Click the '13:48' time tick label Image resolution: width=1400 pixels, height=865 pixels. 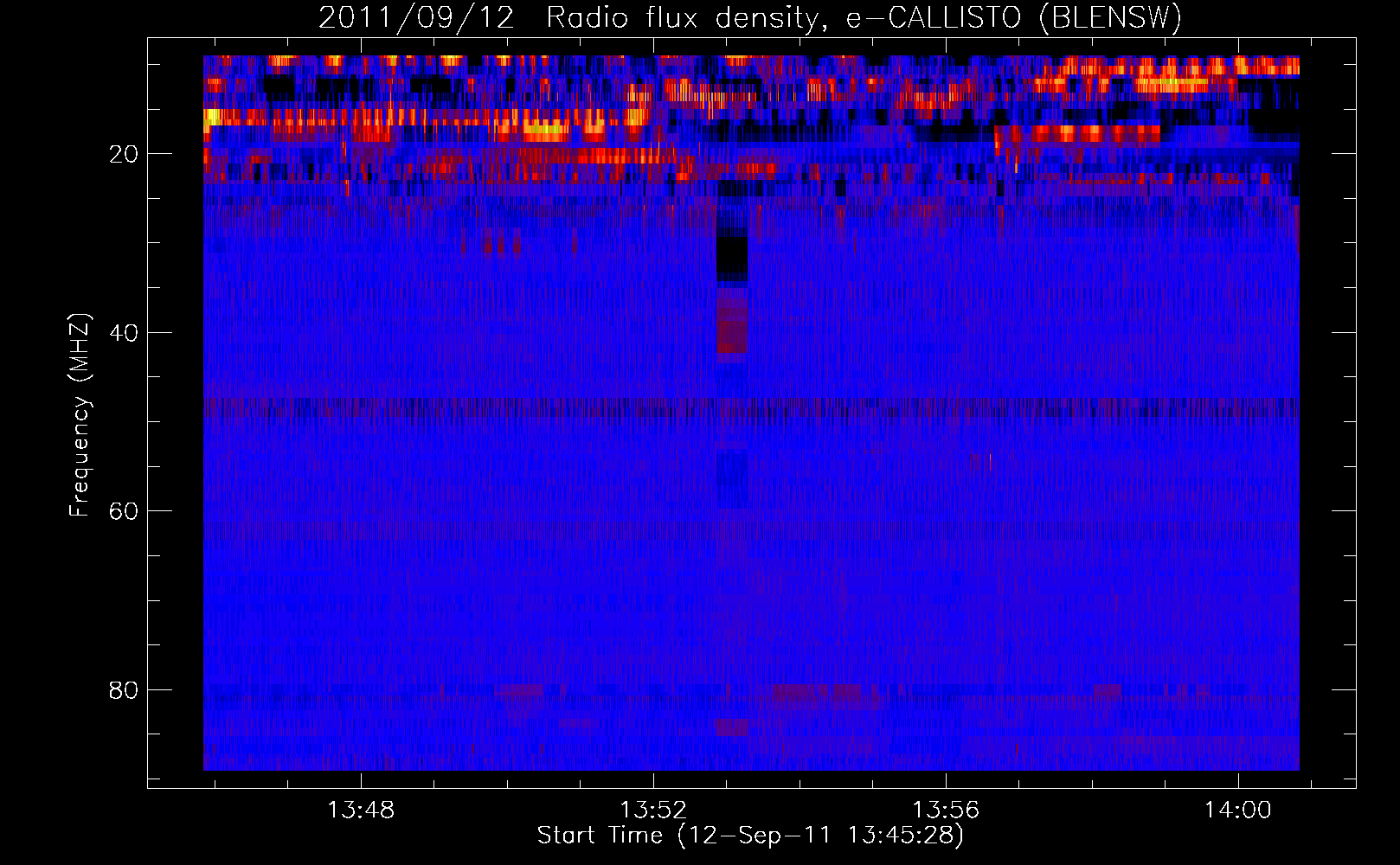point(361,810)
